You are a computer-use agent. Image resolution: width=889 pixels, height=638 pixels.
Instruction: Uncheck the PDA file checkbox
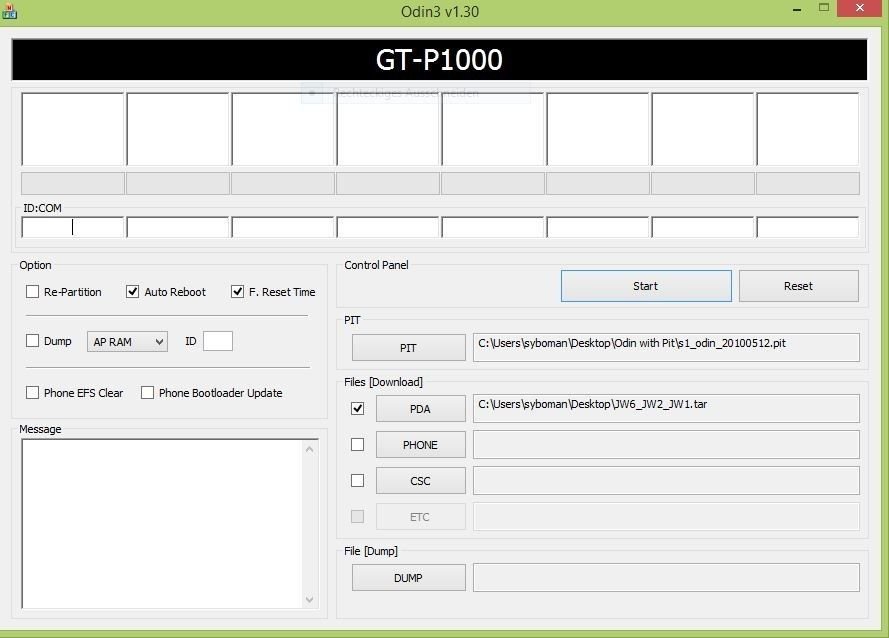coord(357,408)
